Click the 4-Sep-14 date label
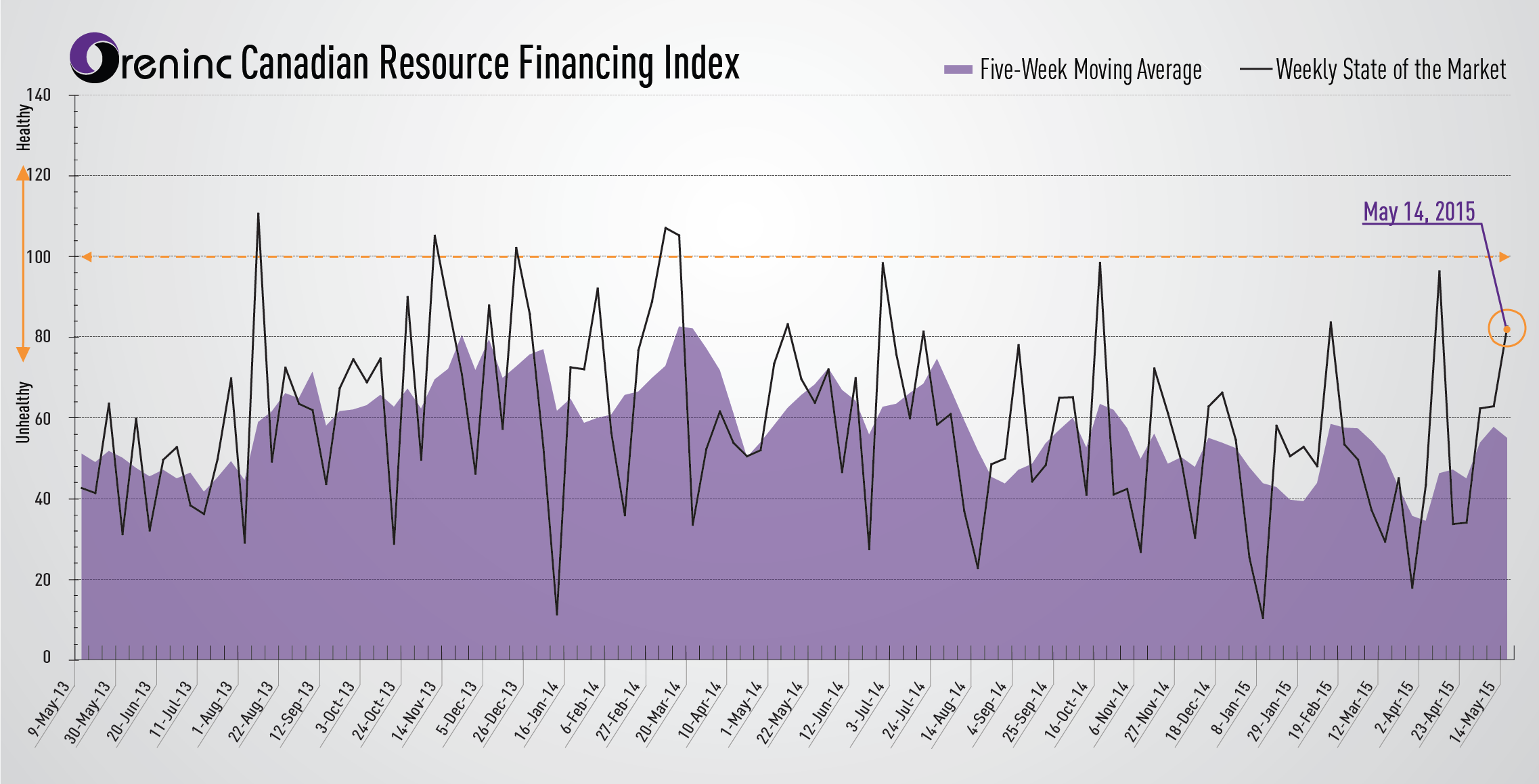This screenshot has width=1539, height=784. (987, 708)
